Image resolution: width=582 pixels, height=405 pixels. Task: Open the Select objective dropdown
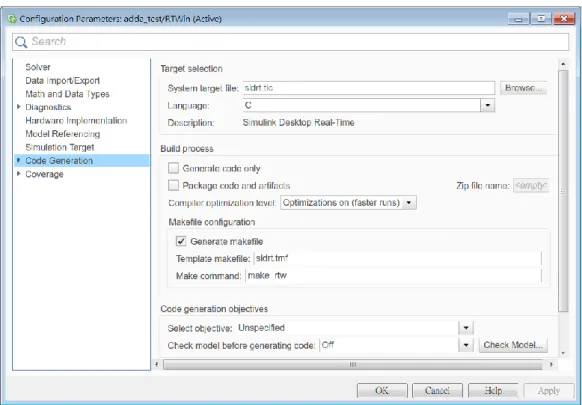[466, 328]
